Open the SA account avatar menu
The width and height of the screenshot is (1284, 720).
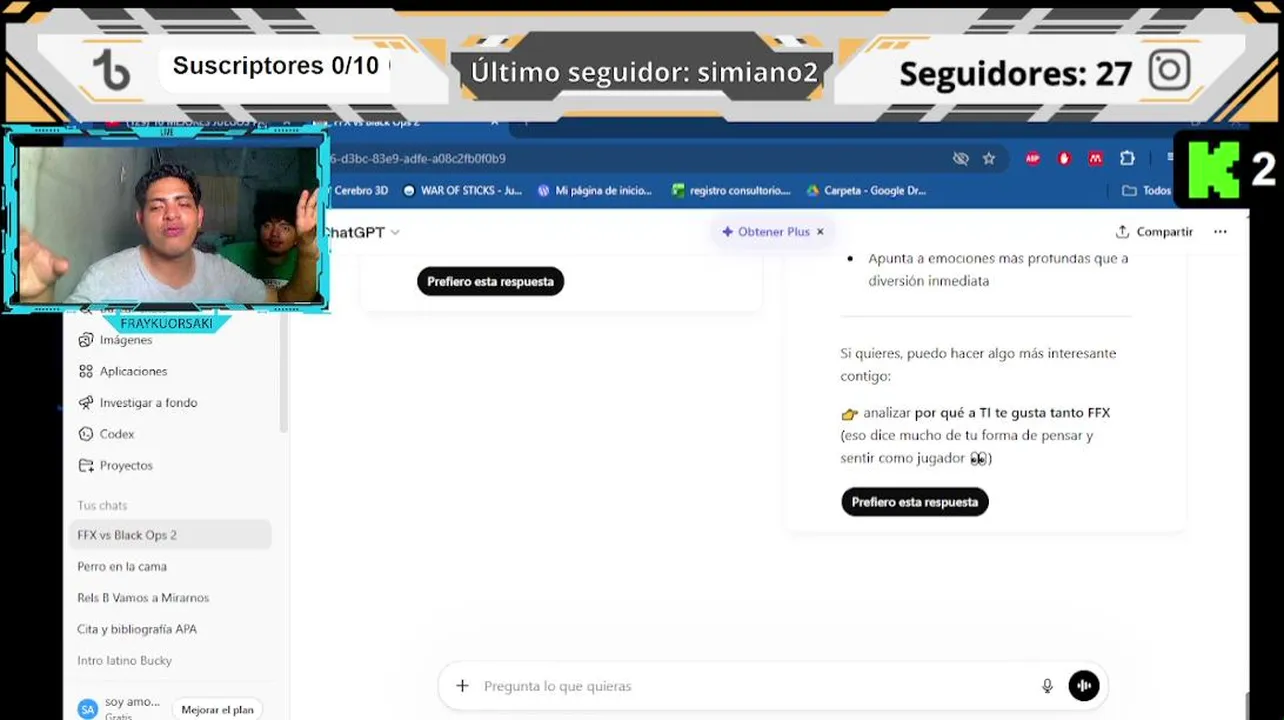point(88,709)
